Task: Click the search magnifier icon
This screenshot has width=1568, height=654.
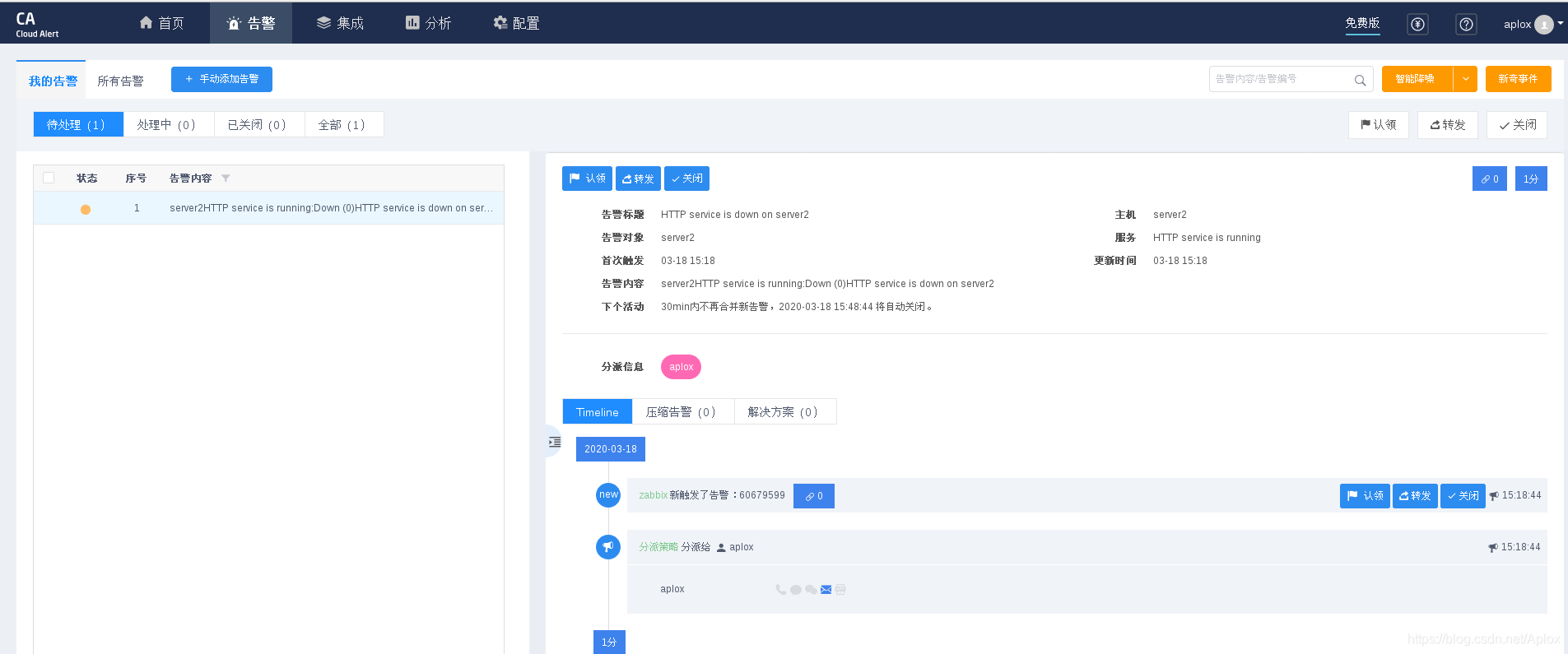Action: point(1360,80)
